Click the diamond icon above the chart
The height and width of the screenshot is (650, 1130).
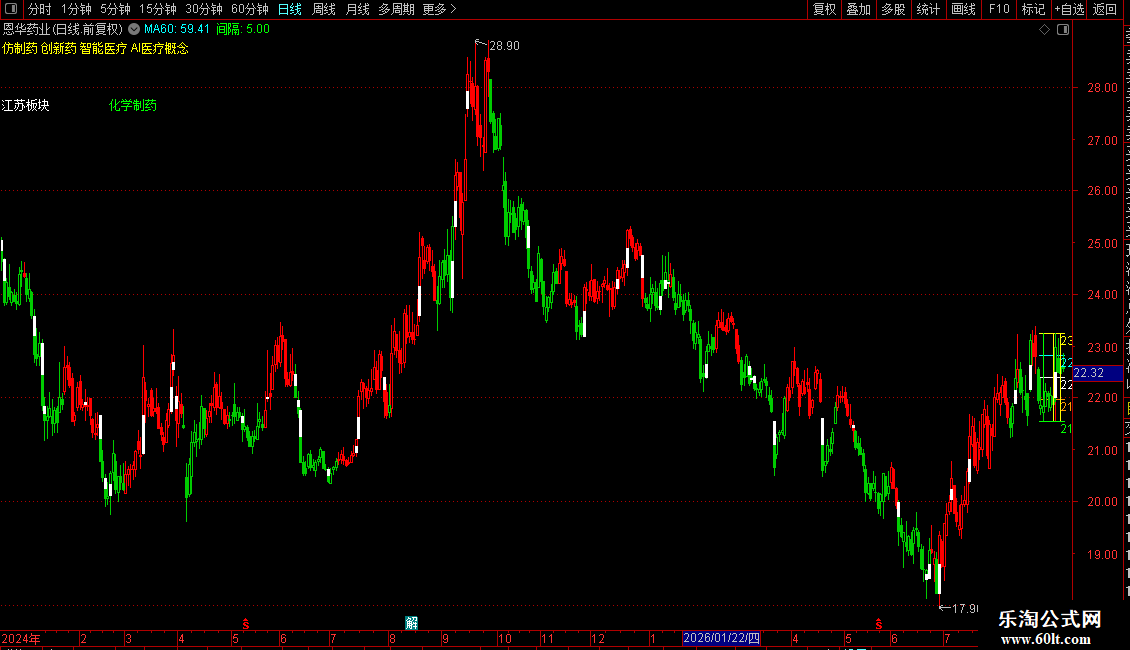pyautogui.click(x=1044, y=30)
